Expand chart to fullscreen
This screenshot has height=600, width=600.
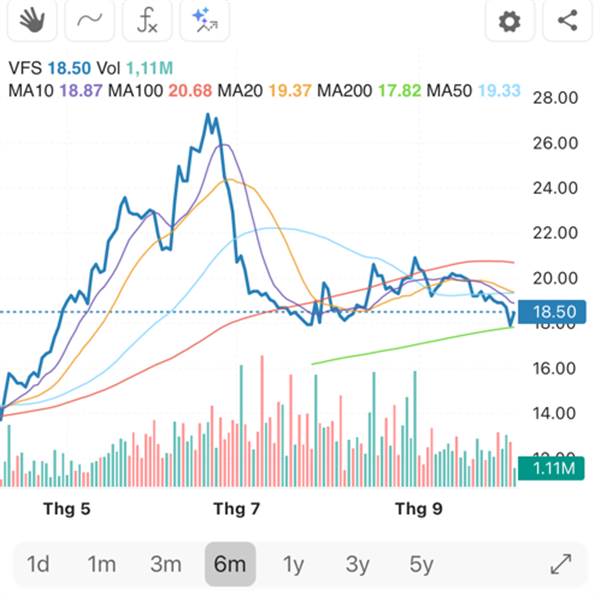coord(561,564)
